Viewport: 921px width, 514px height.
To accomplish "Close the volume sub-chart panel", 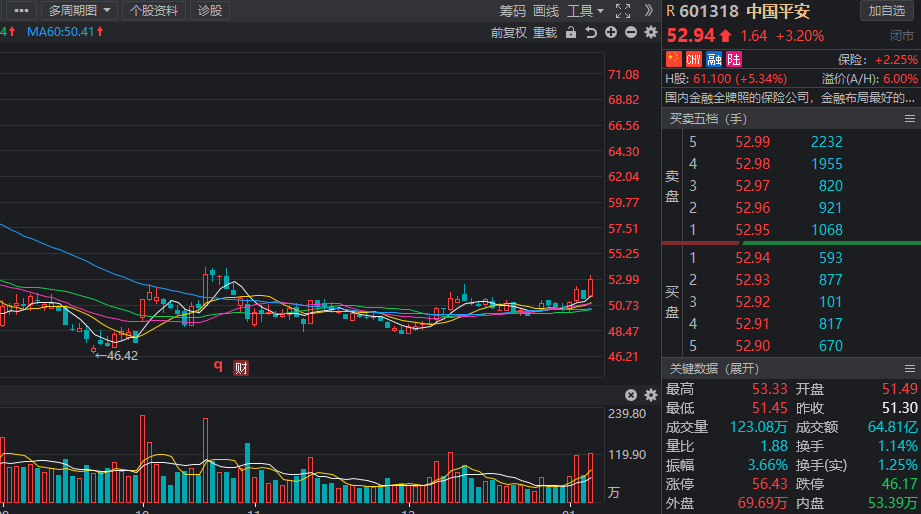I will [631, 395].
